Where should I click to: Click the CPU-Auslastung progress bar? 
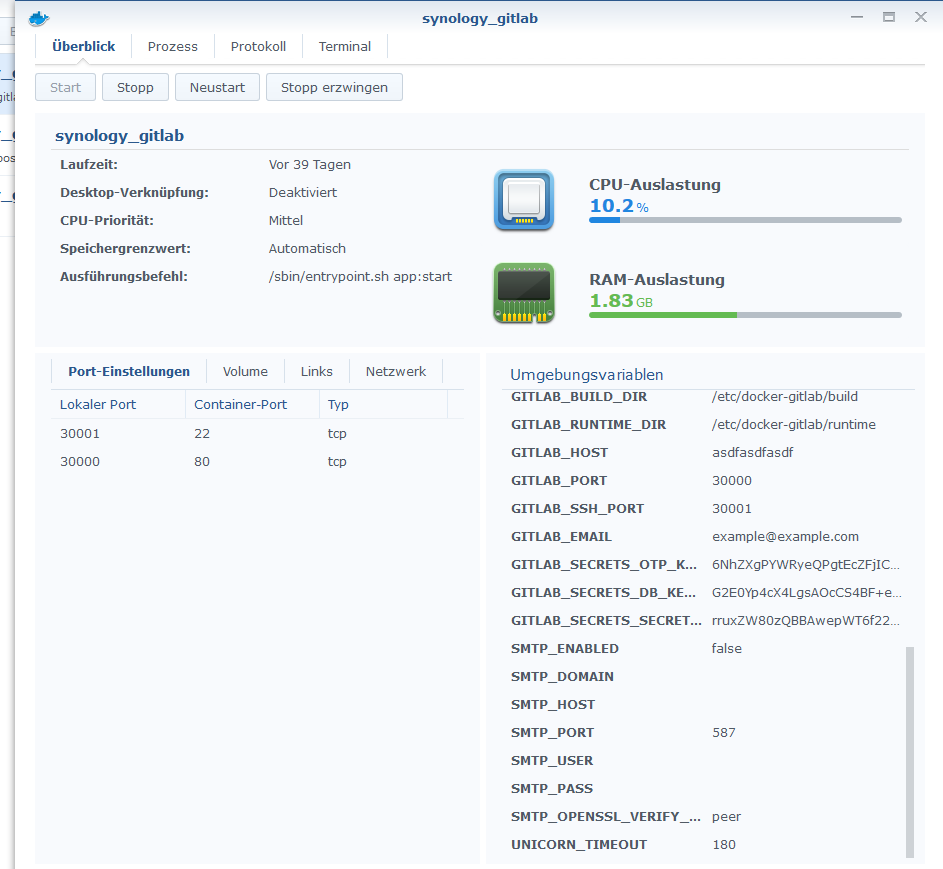[745, 220]
